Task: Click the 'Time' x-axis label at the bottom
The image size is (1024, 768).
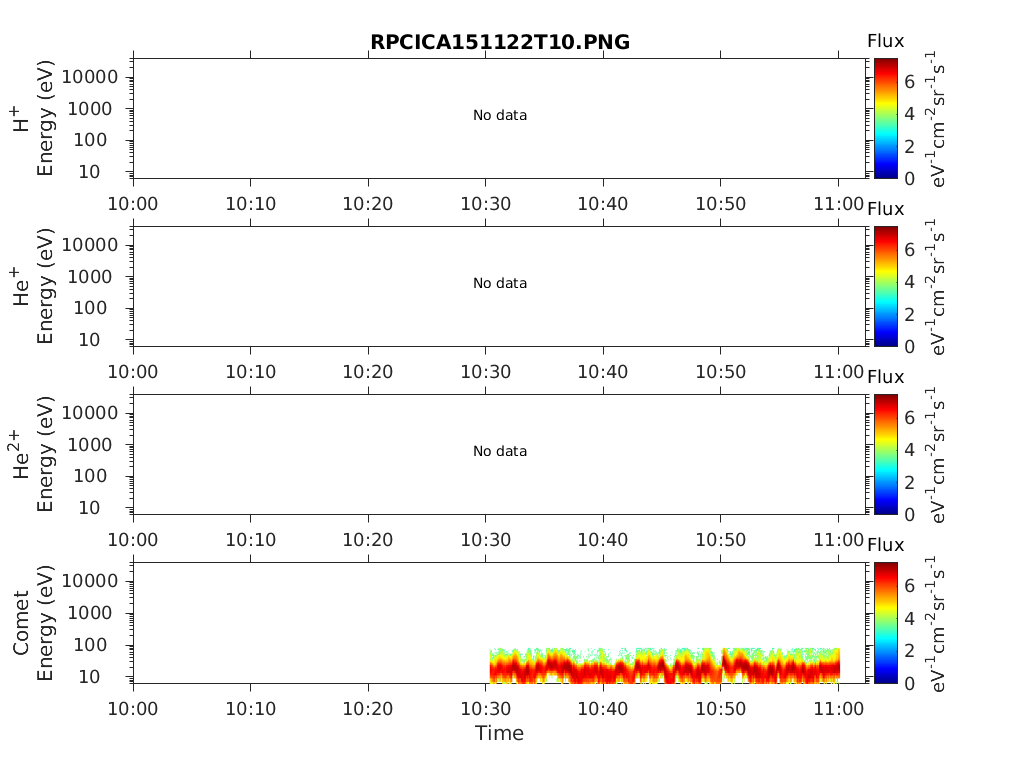Action: point(499,734)
